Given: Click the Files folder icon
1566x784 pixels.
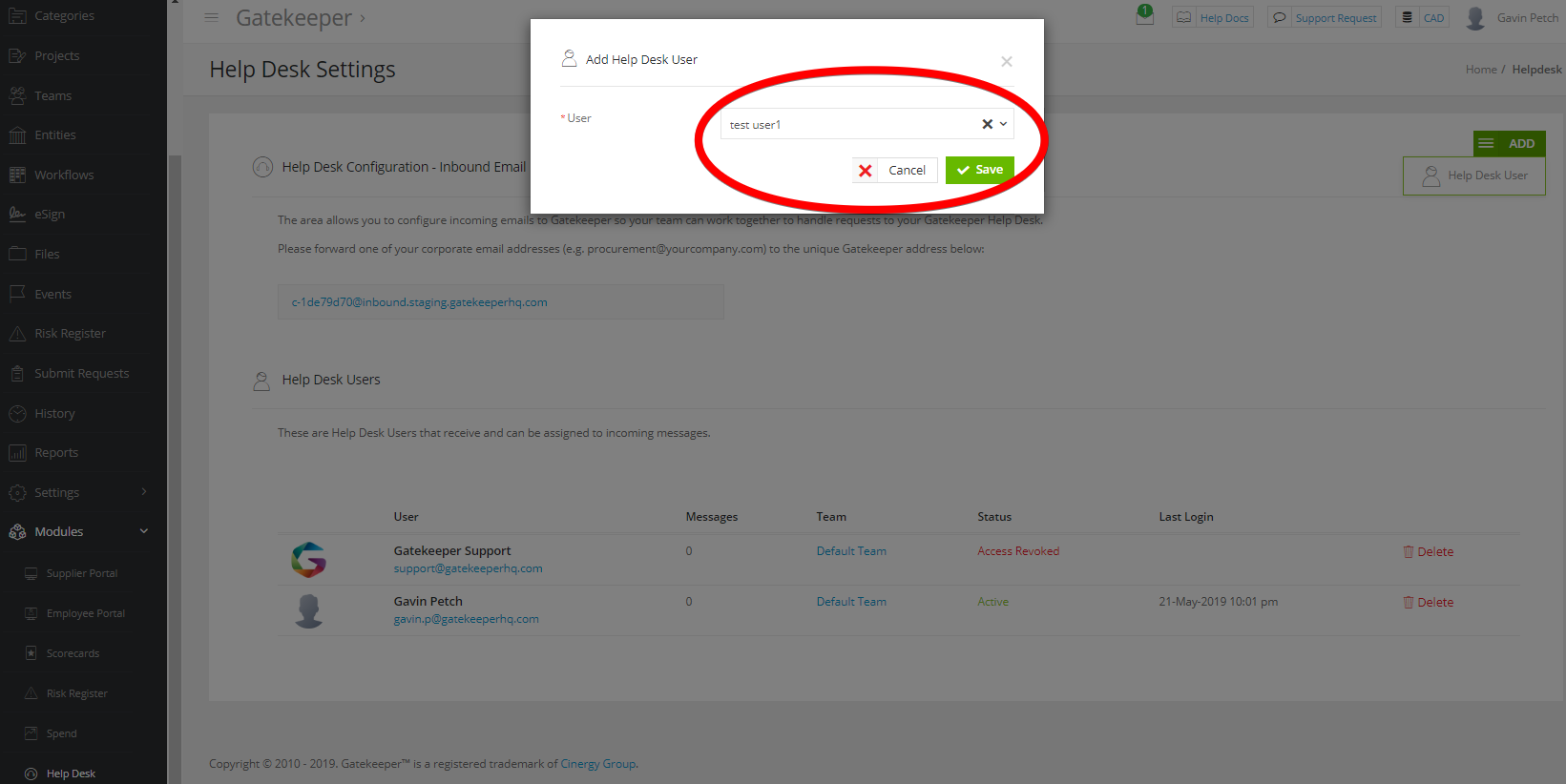Looking at the screenshot, I should 17,254.
